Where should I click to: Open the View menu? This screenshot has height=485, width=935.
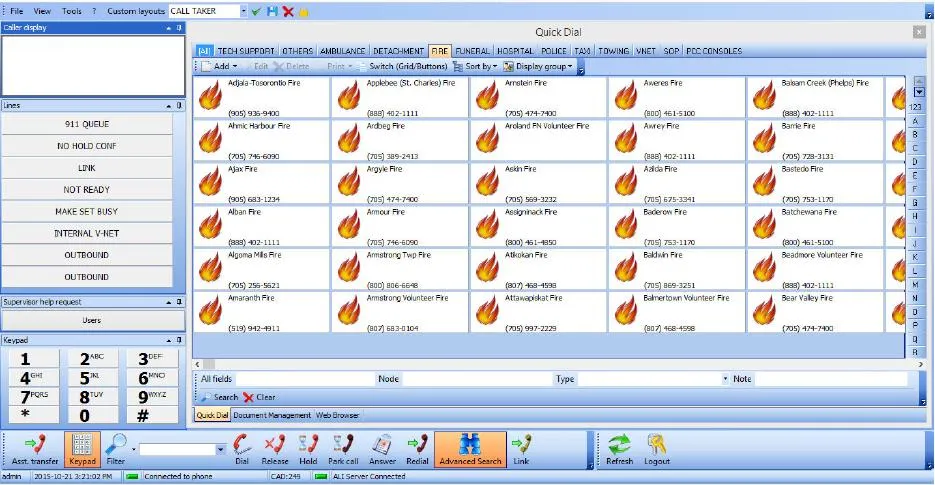pos(42,11)
